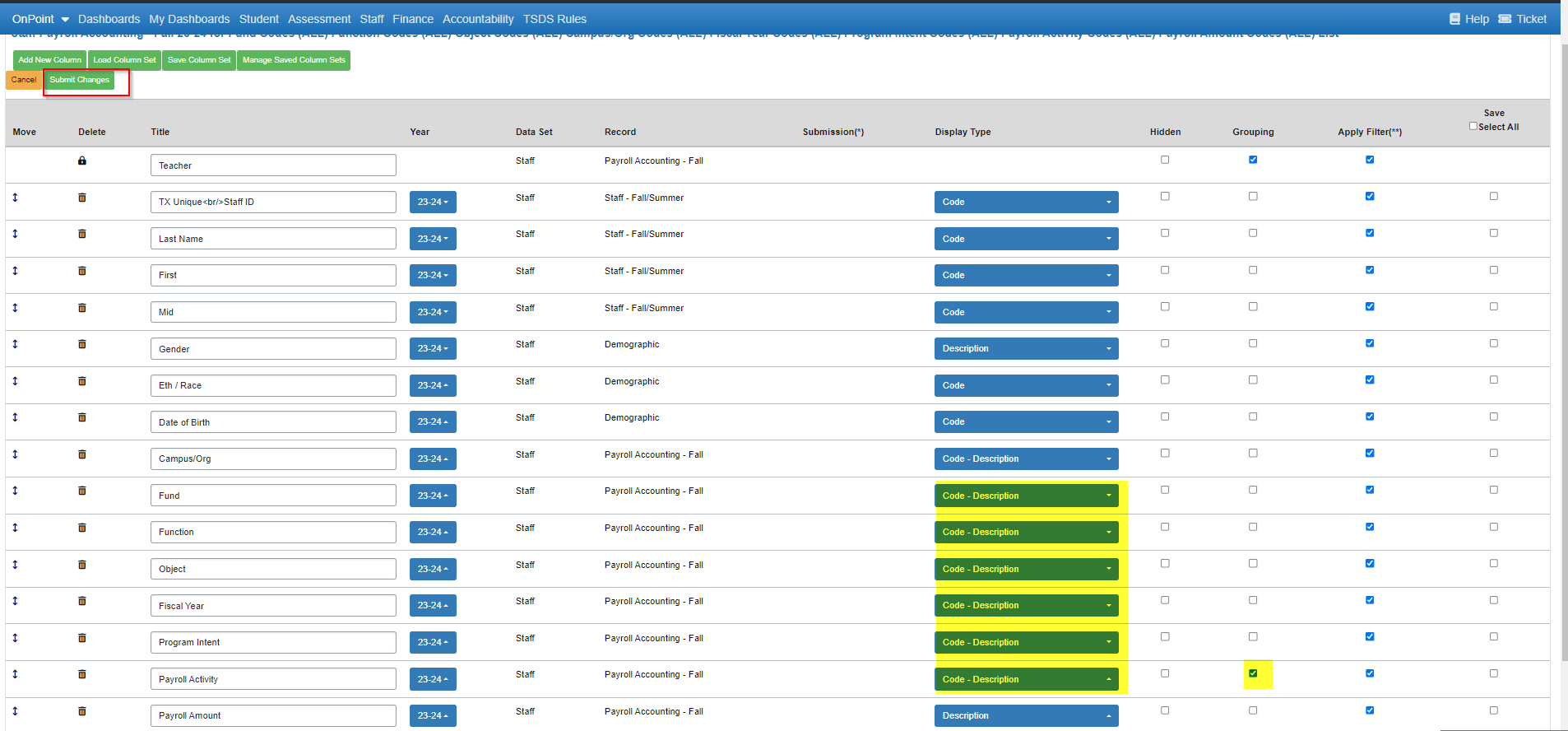Check Hidden for Gender row
Image resolution: width=1568 pixels, height=731 pixels.
pyautogui.click(x=1165, y=343)
